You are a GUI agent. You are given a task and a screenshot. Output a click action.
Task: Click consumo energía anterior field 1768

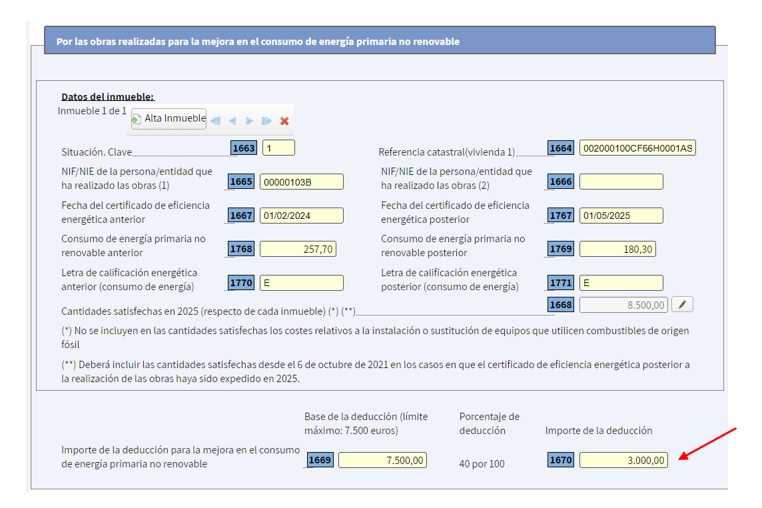coord(301,249)
